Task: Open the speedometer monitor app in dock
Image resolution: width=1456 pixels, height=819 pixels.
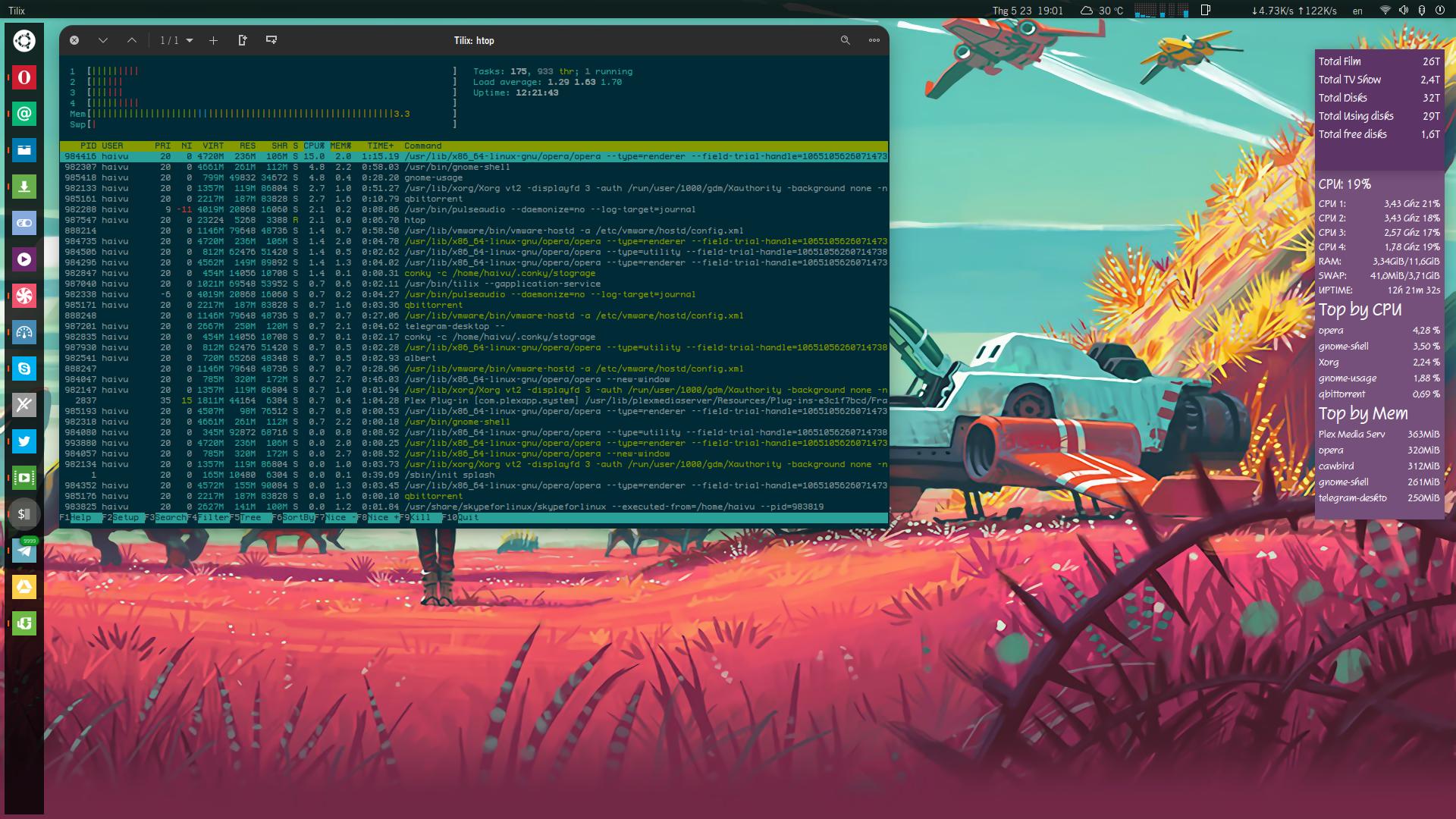Action: (24, 332)
